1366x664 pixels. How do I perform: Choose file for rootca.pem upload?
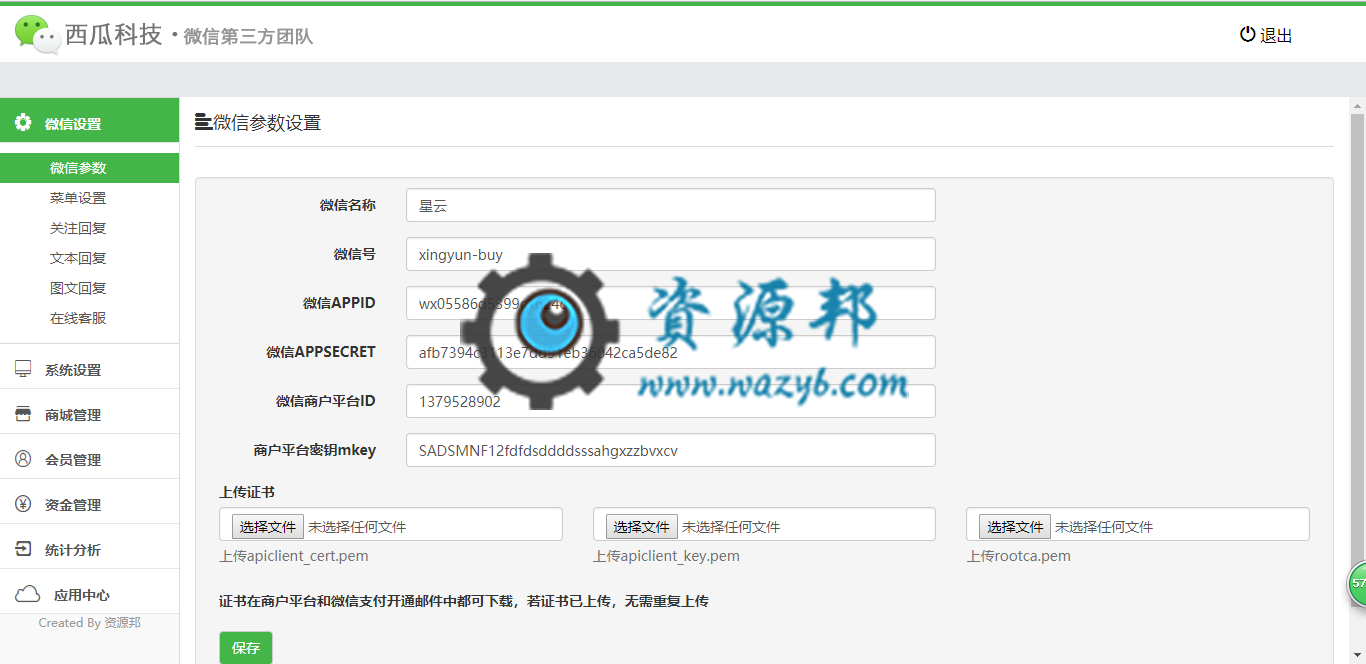coord(1015,526)
